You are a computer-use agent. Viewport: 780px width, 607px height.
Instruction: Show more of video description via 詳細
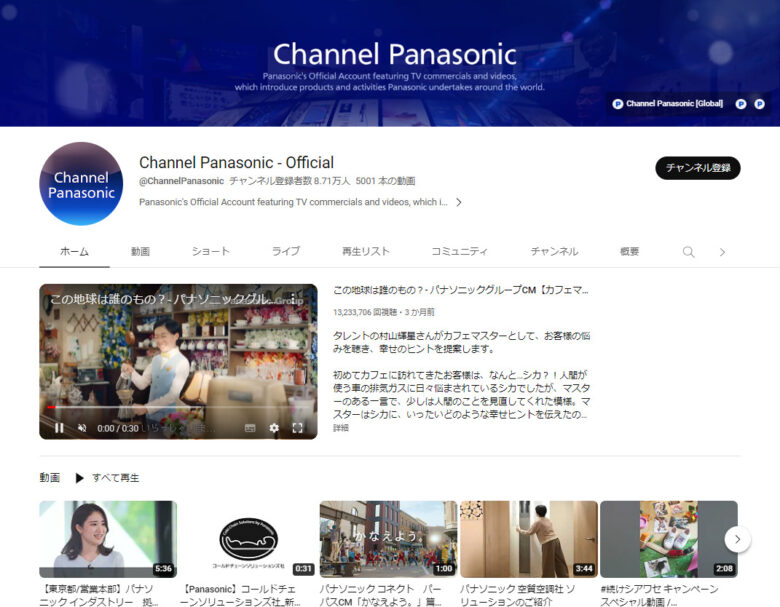tap(341, 427)
